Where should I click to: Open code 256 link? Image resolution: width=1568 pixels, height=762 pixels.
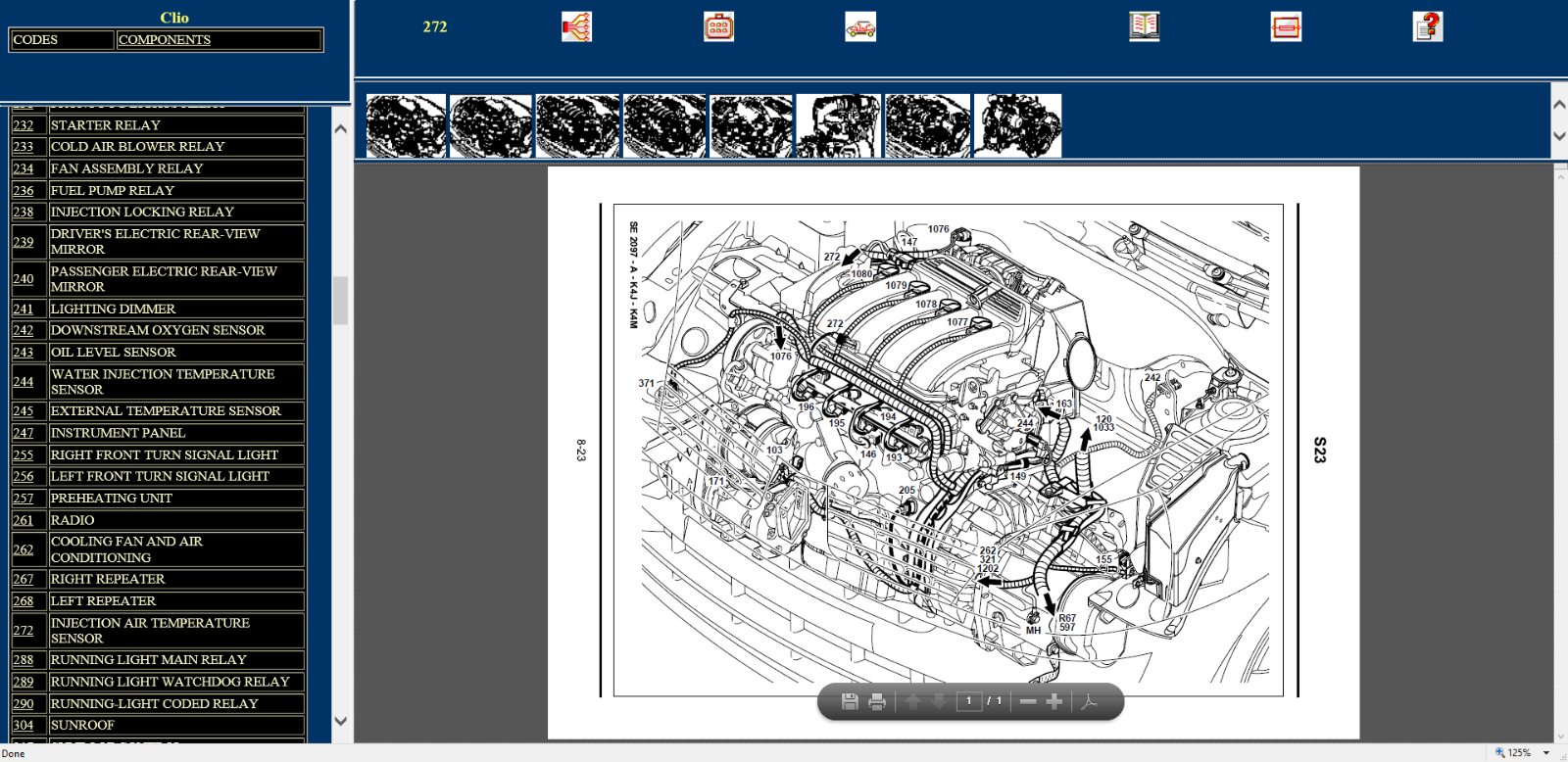23,476
